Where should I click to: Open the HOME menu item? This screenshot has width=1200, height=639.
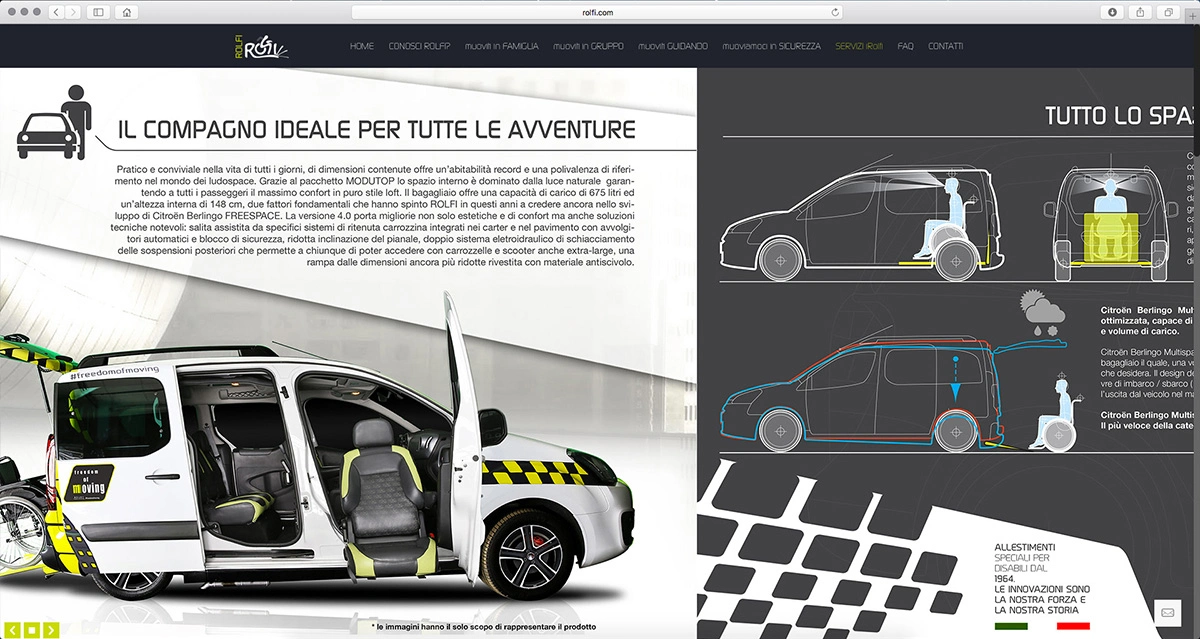362,46
